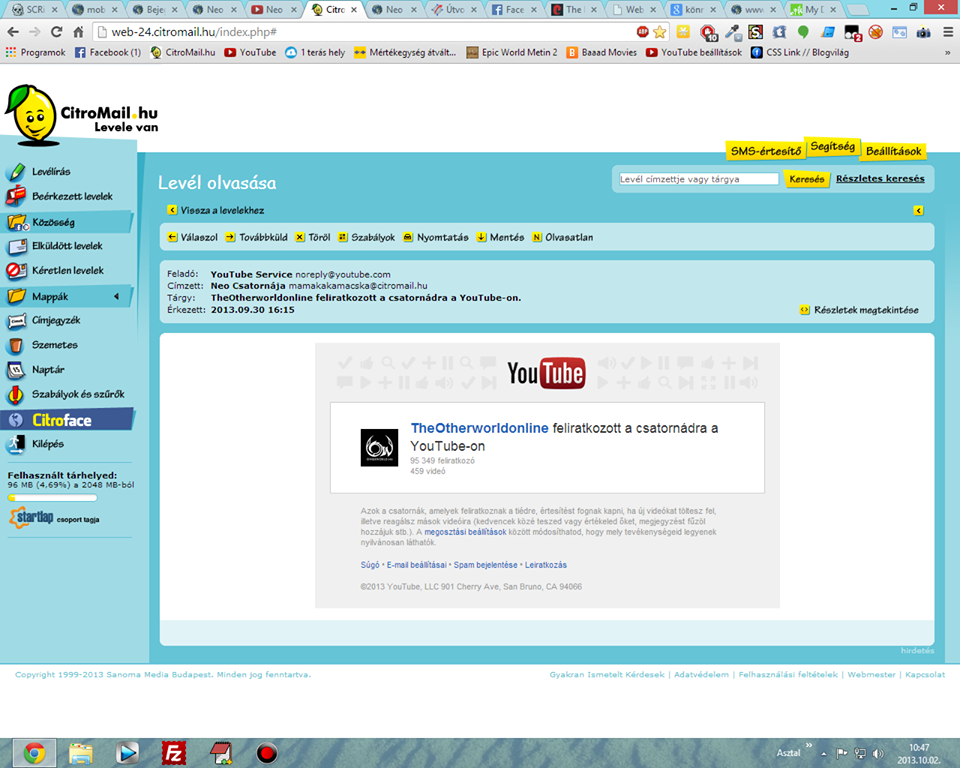Open TheOtherworldonline channel link
This screenshot has height=768, width=960.
(x=479, y=428)
